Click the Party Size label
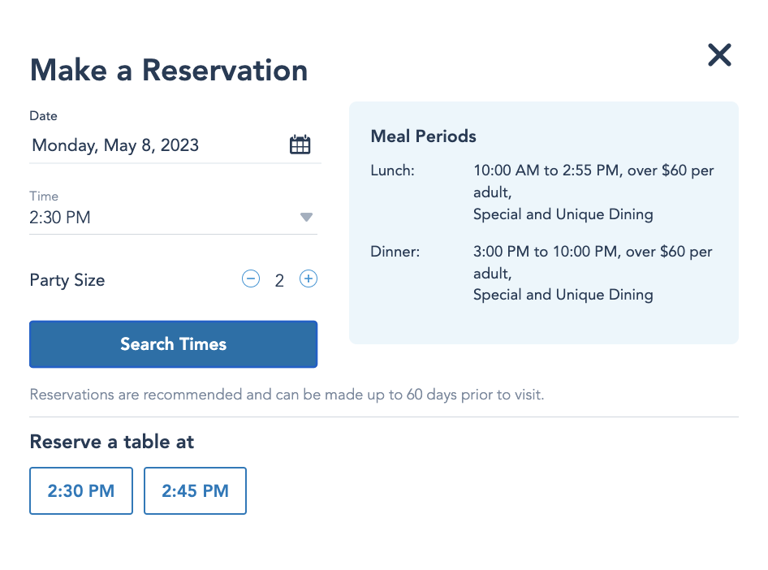This screenshot has width=768, height=570. click(x=67, y=280)
